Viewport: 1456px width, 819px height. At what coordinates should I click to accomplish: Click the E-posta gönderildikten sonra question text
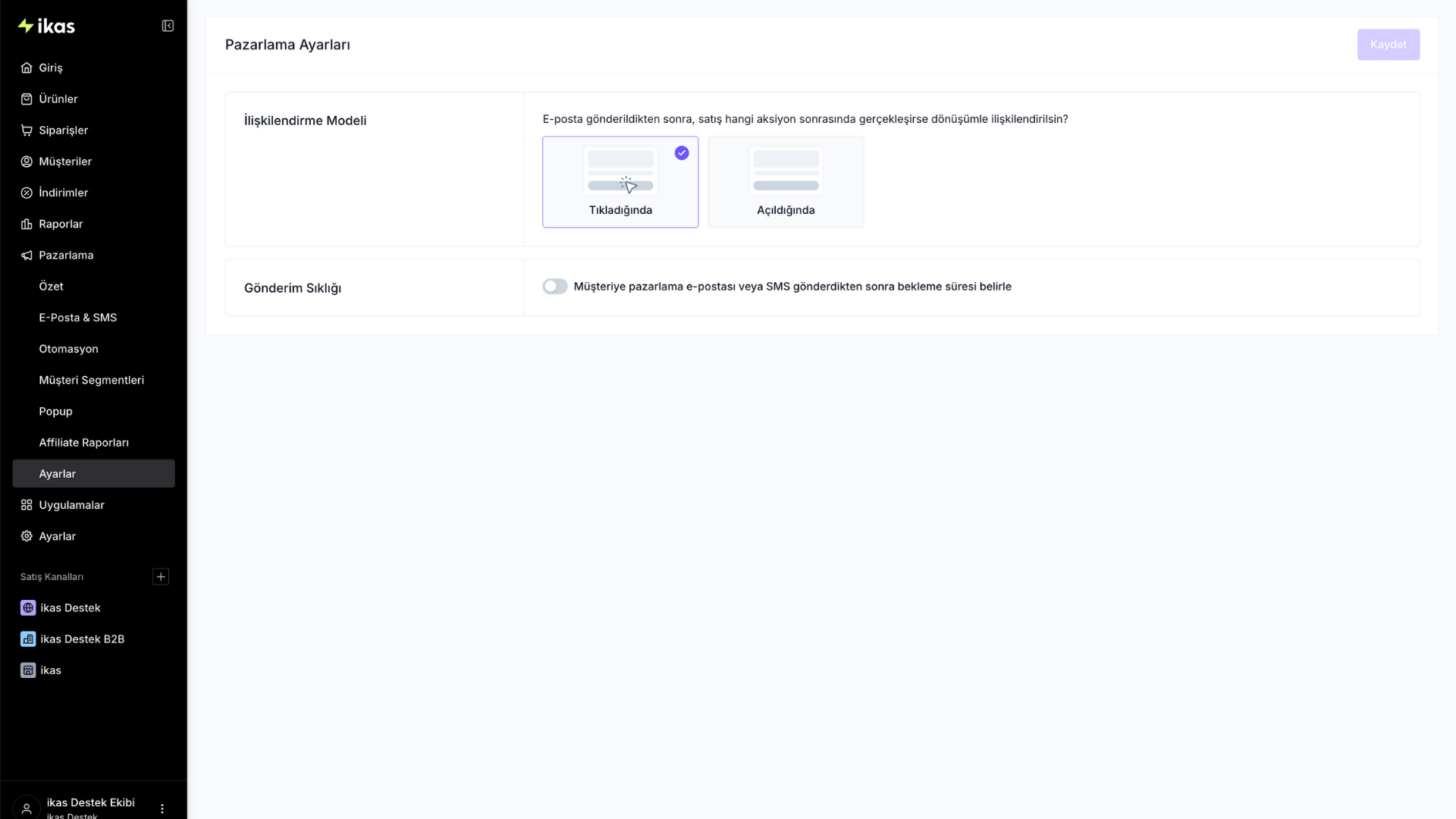click(805, 119)
